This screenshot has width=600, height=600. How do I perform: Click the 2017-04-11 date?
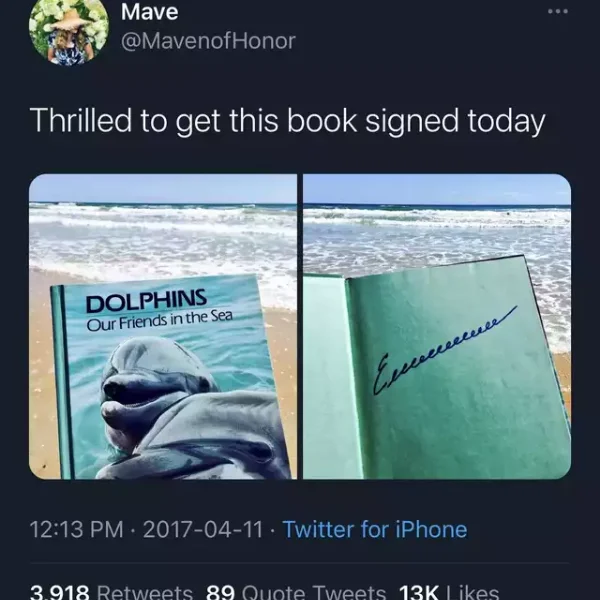[x=203, y=530]
